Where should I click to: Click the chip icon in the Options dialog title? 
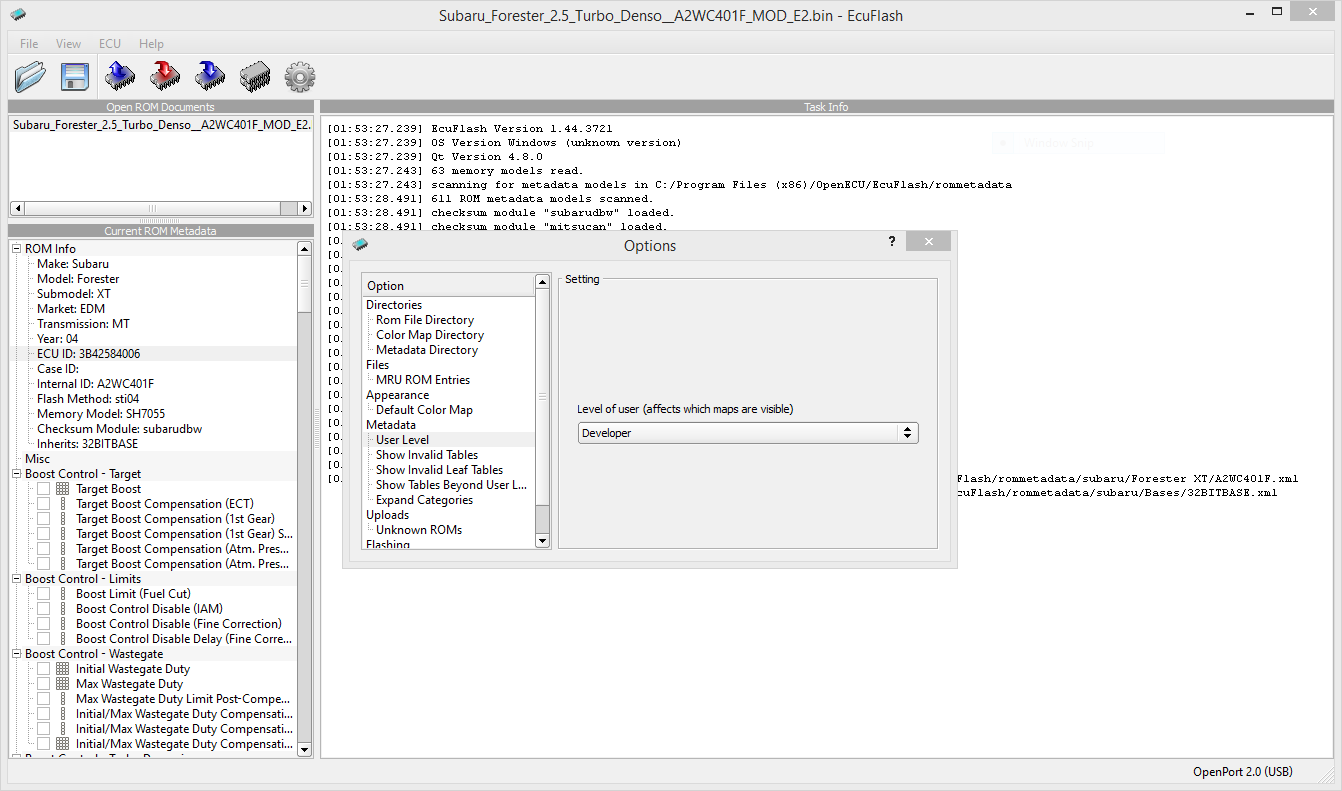pyautogui.click(x=360, y=244)
